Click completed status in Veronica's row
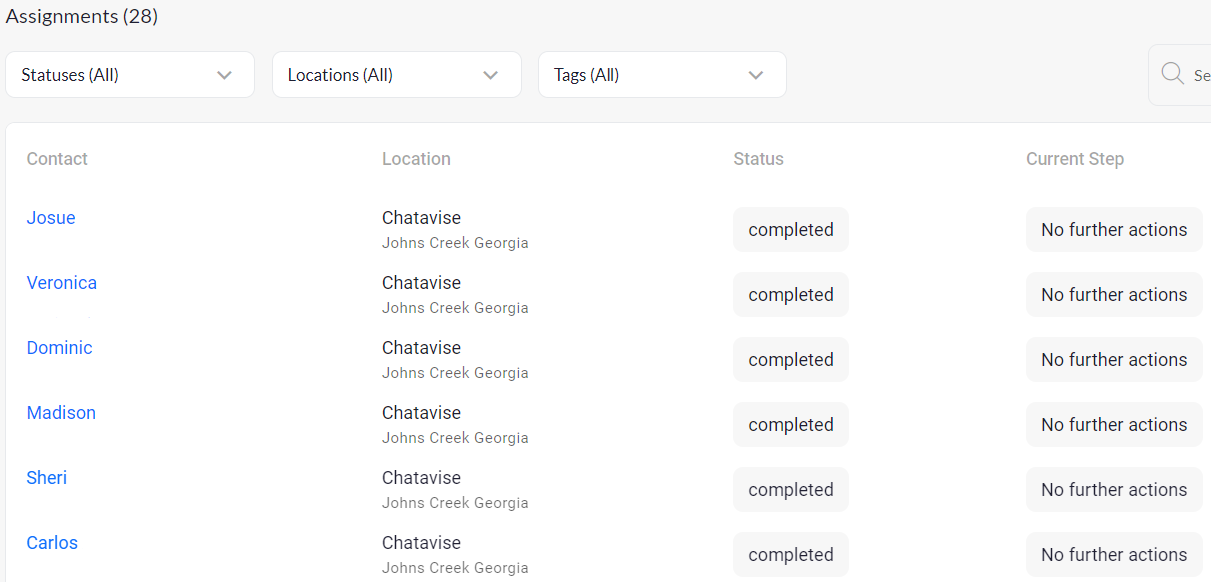1211x582 pixels. pos(791,295)
